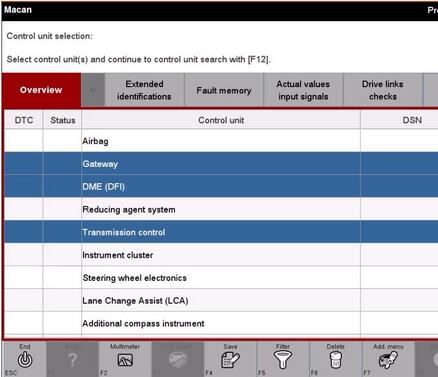Image resolution: width=438 pixels, height=377 pixels.
Task: Select Lane Change Assist (LCA) row
Action: (x=221, y=300)
